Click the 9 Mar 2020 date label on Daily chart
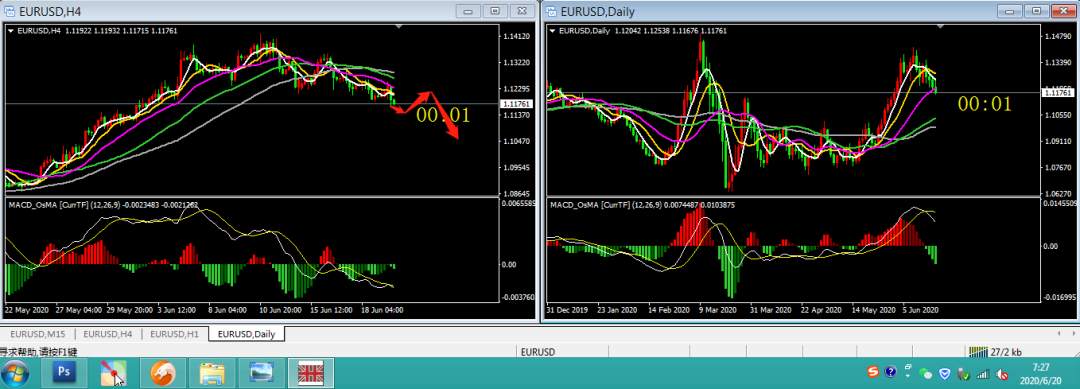The height and width of the screenshot is (389, 1080). tap(717, 310)
